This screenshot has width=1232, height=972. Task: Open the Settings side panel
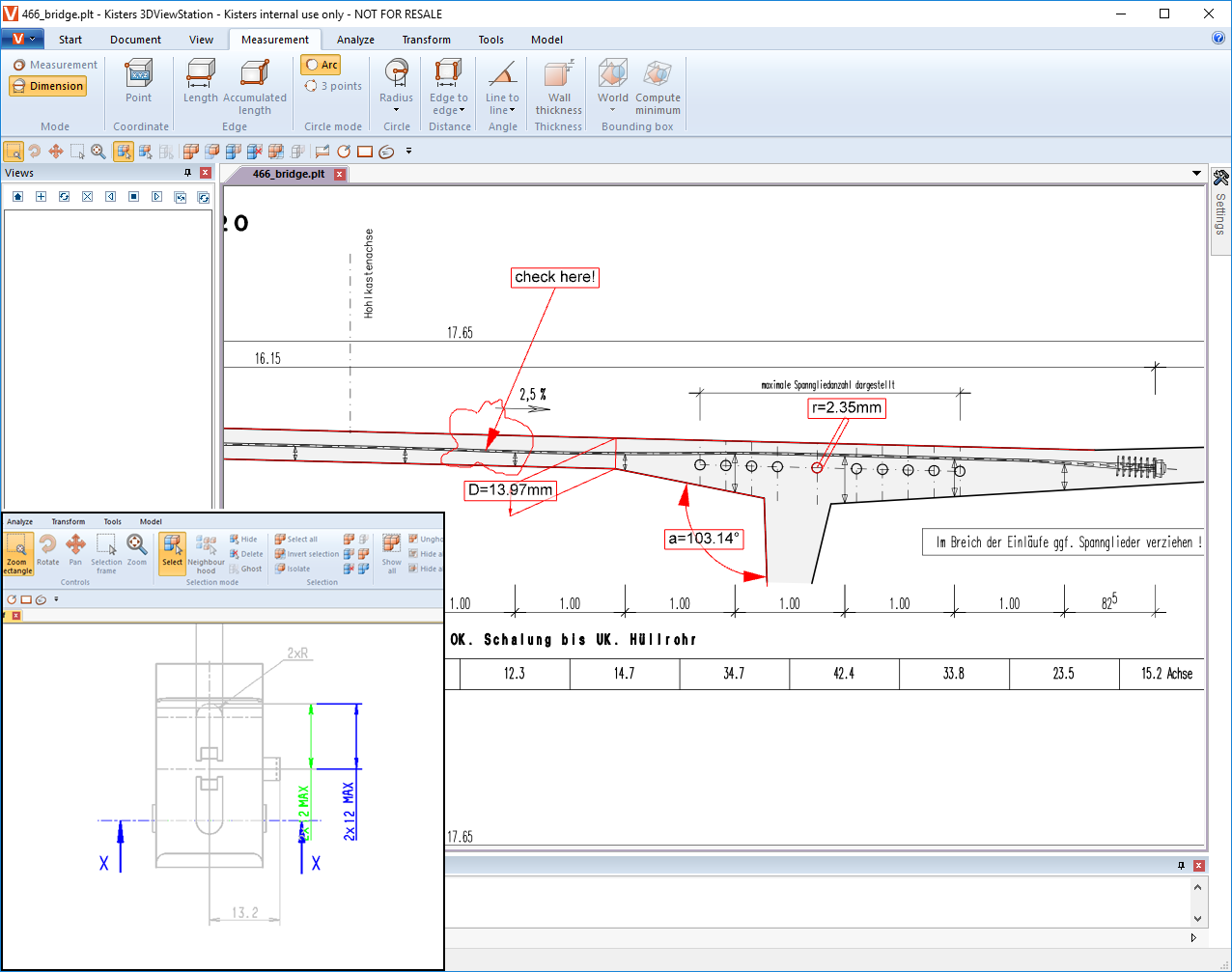point(1220,203)
